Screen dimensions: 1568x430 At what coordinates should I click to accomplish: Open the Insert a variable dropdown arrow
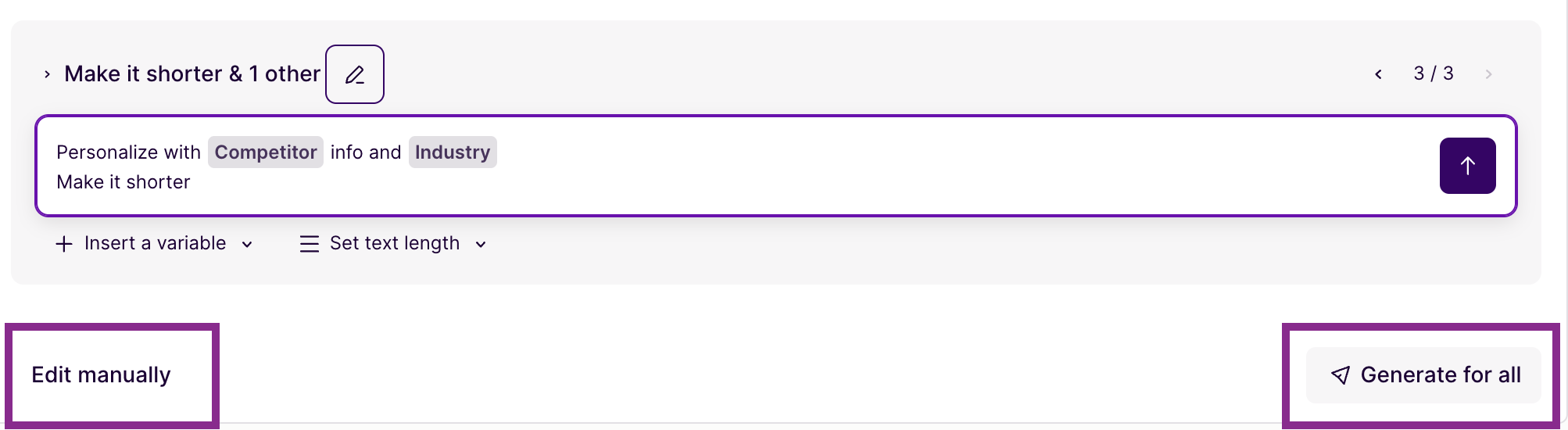click(x=247, y=244)
